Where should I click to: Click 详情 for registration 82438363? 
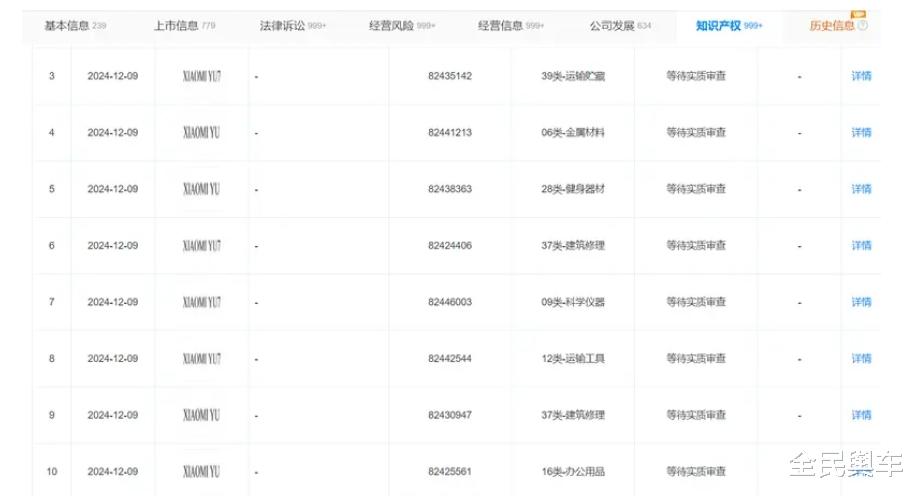[861, 189]
